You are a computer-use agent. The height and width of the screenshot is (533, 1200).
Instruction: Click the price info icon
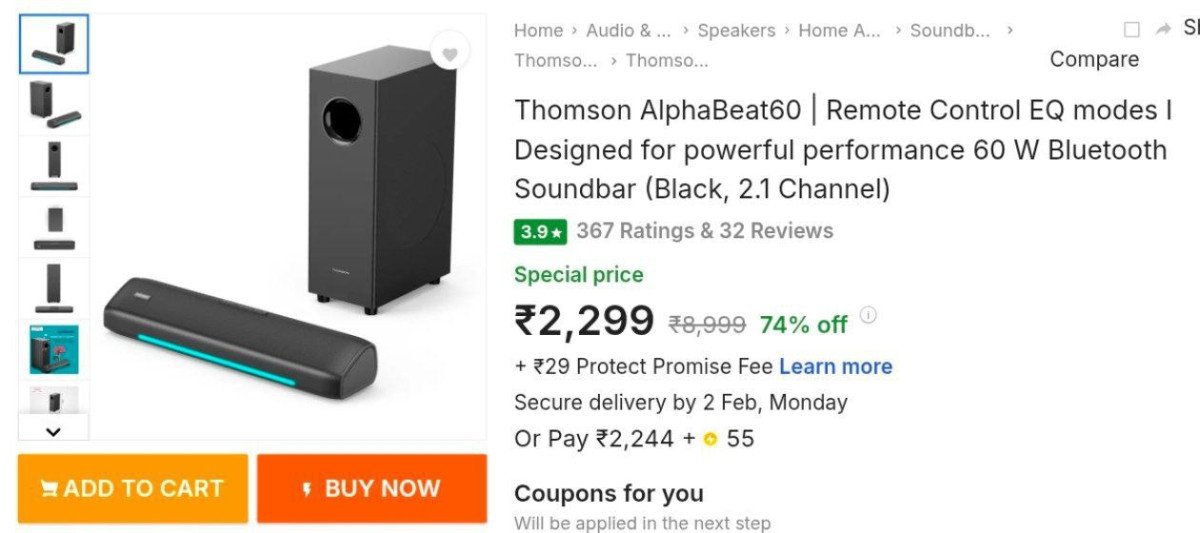(868, 316)
